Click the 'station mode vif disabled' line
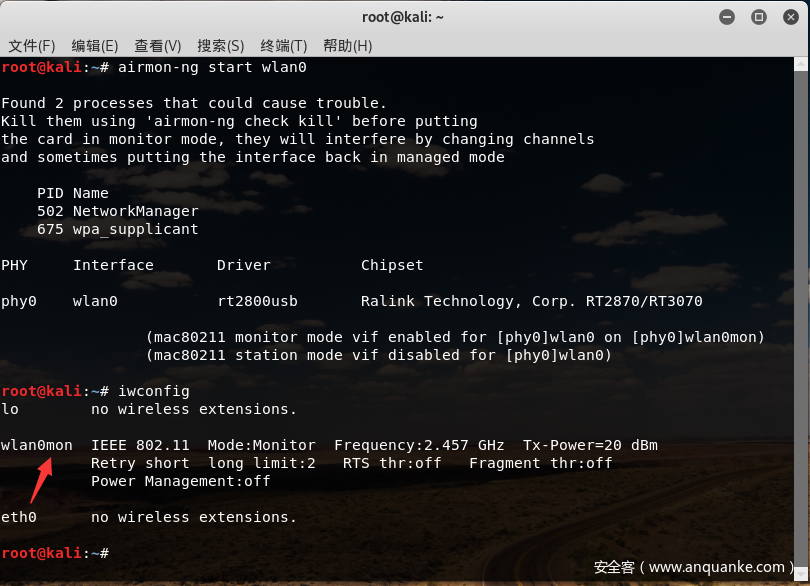 (x=379, y=356)
